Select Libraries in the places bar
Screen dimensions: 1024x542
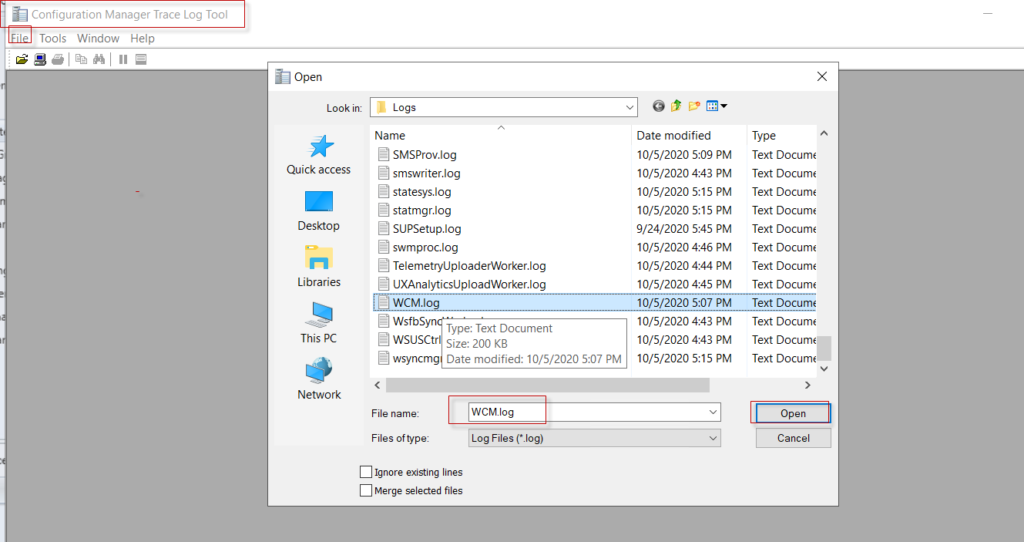tap(319, 267)
